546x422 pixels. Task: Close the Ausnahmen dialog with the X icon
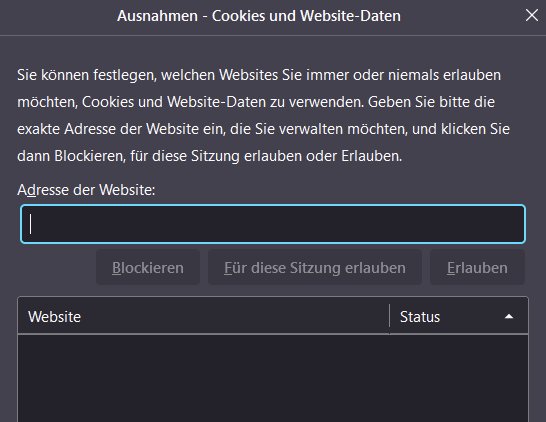tap(532, 15)
